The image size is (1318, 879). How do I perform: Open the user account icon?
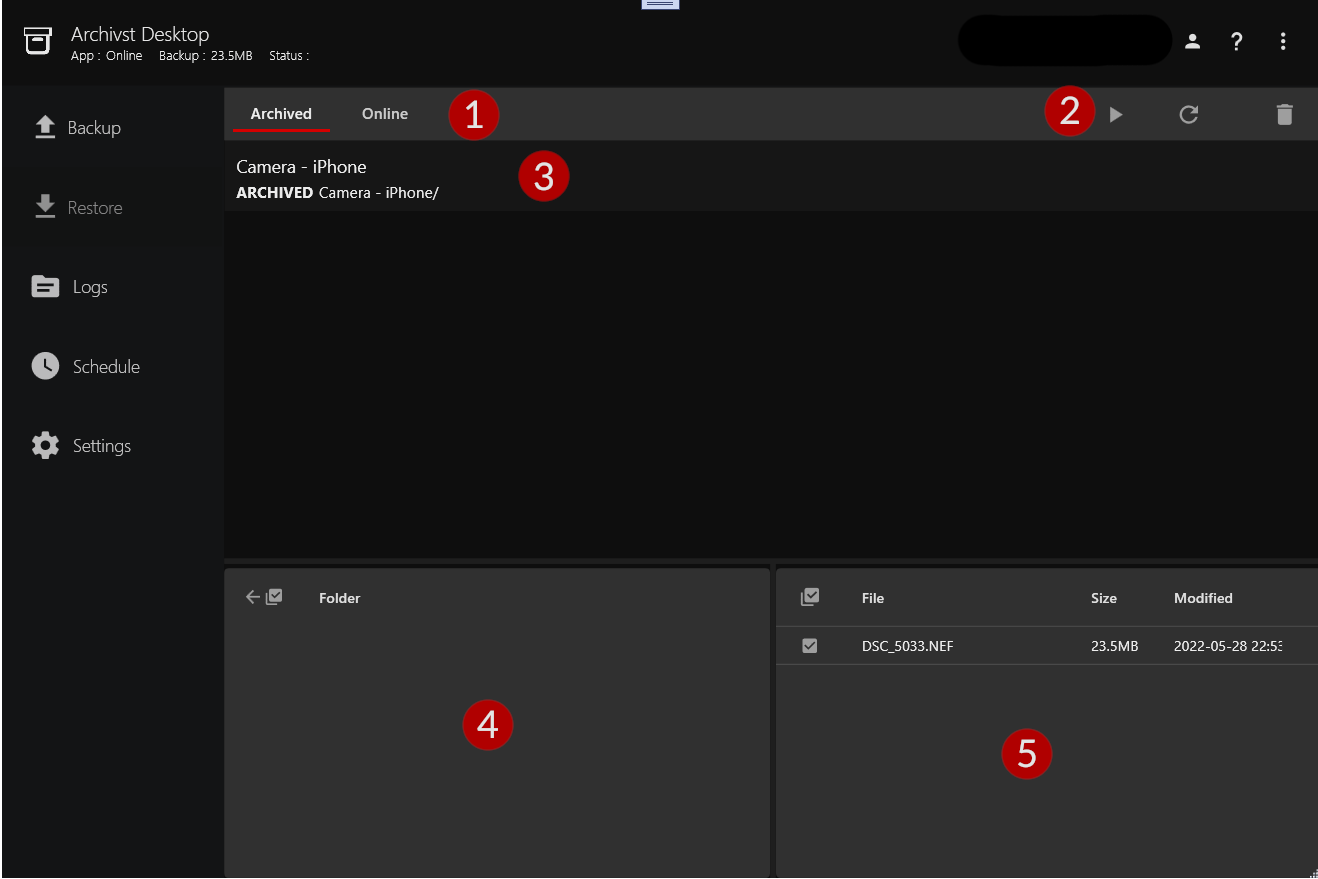(1192, 42)
